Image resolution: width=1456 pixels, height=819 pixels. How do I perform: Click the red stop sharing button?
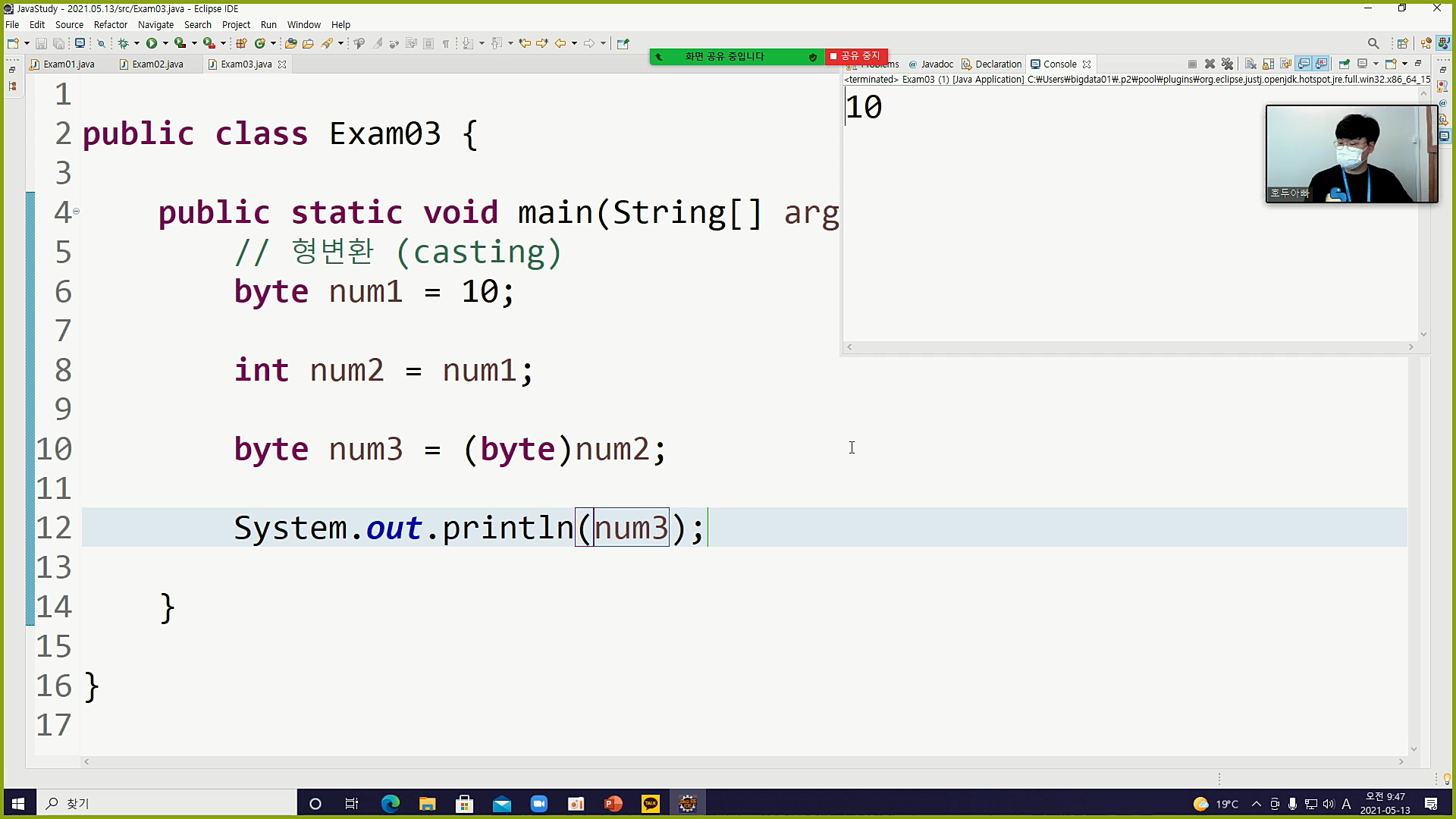pos(855,56)
